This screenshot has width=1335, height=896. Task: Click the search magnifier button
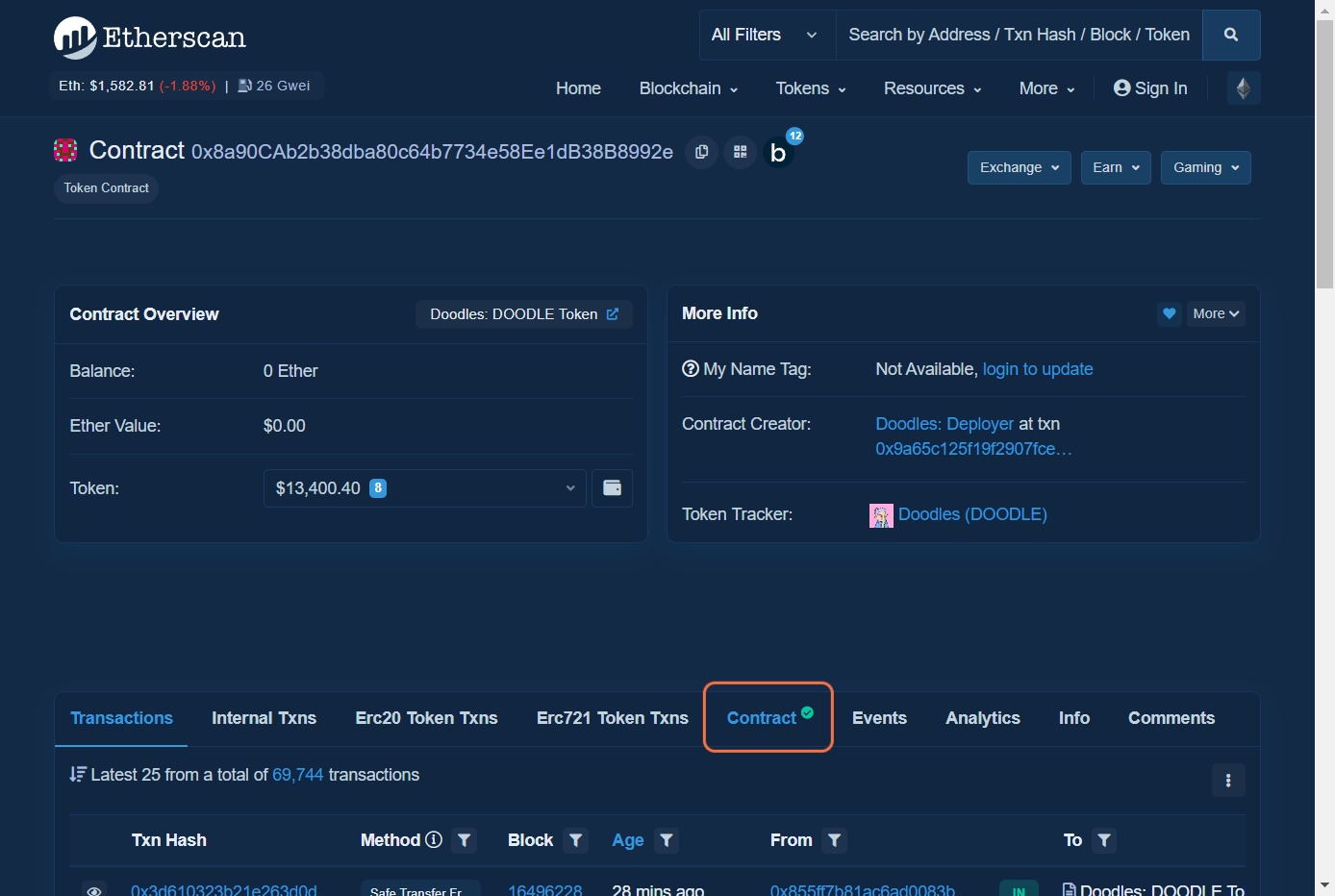pos(1231,35)
